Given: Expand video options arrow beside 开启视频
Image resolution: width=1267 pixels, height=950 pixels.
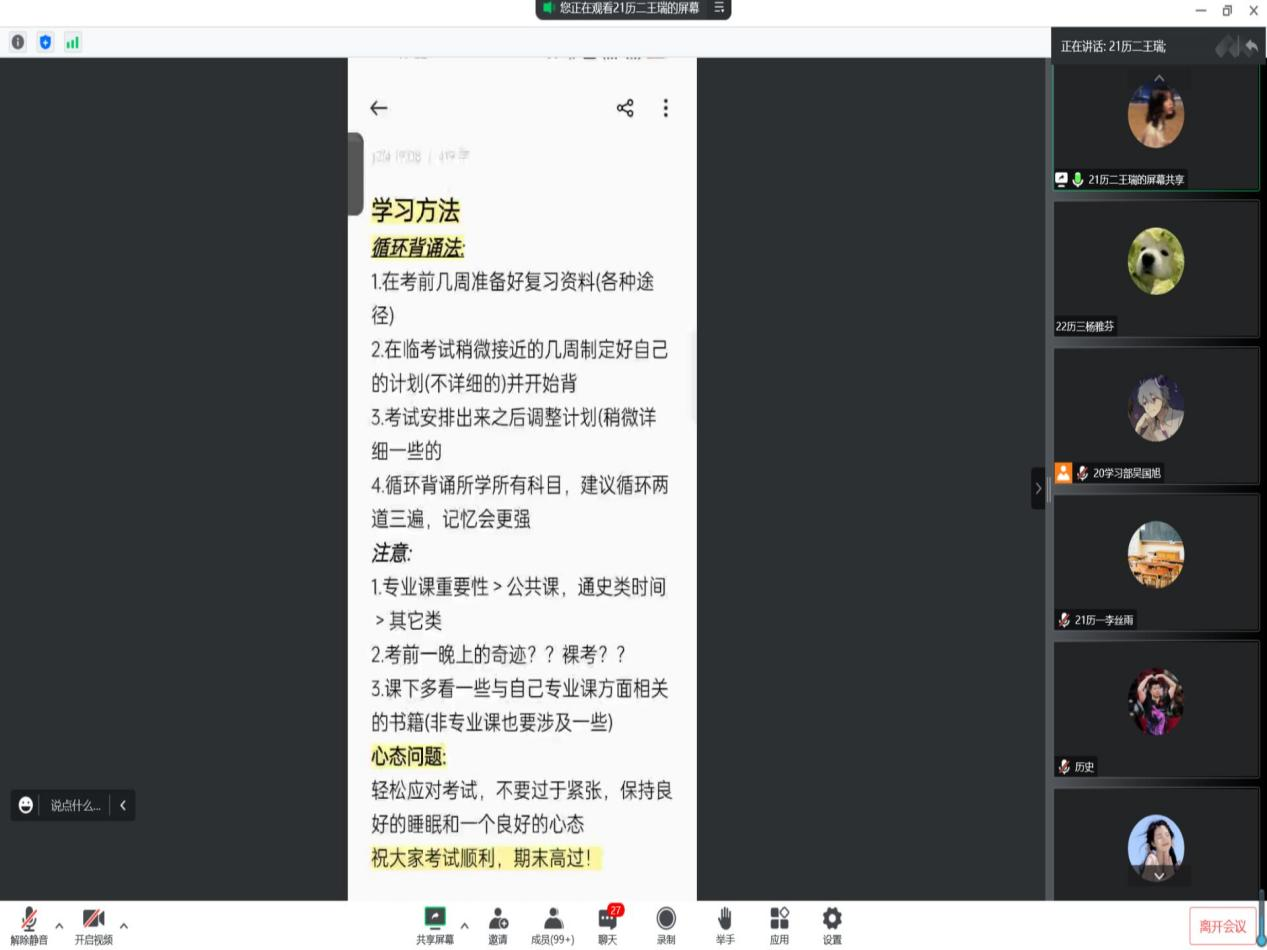Looking at the screenshot, I should (x=124, y=925).
